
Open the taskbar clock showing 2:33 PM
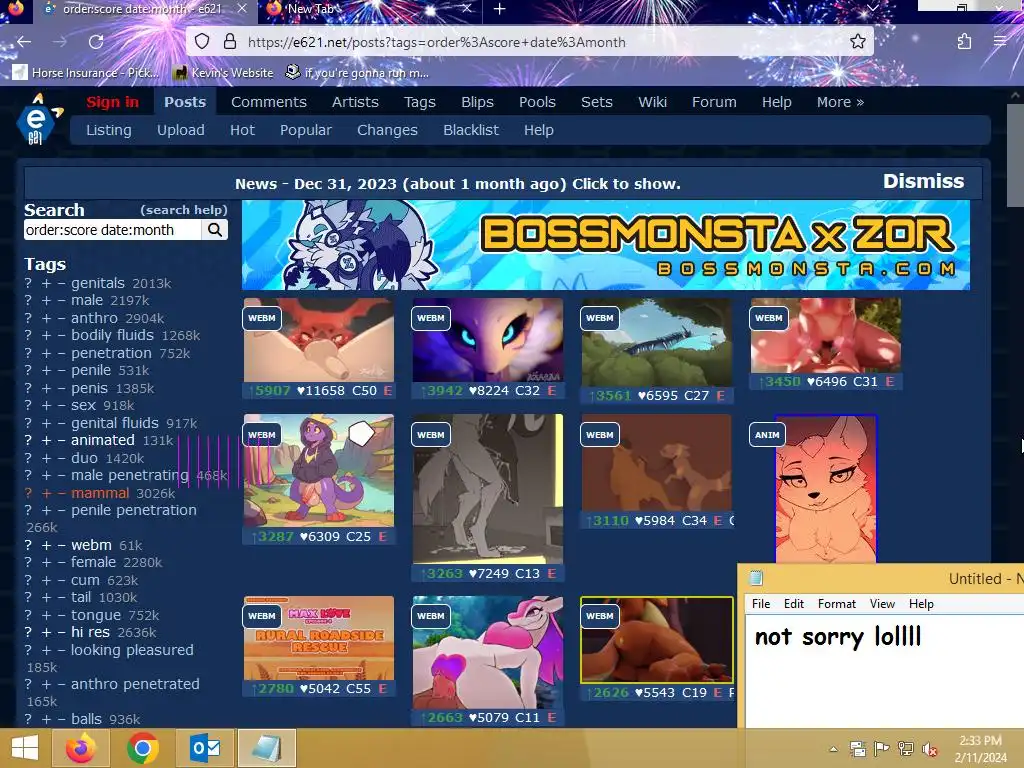pyautogui.click(x=980, y=749)
